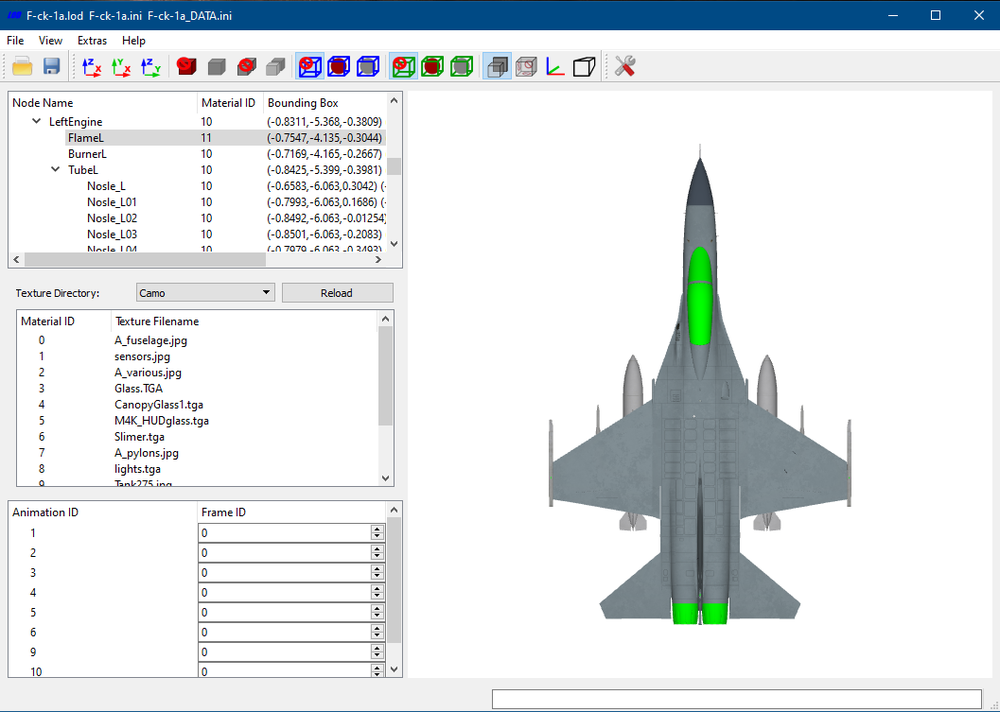Screen dimensions: 1000x712
Task: Collapse the TubeL tree node
Action: (x=55, y=170)
